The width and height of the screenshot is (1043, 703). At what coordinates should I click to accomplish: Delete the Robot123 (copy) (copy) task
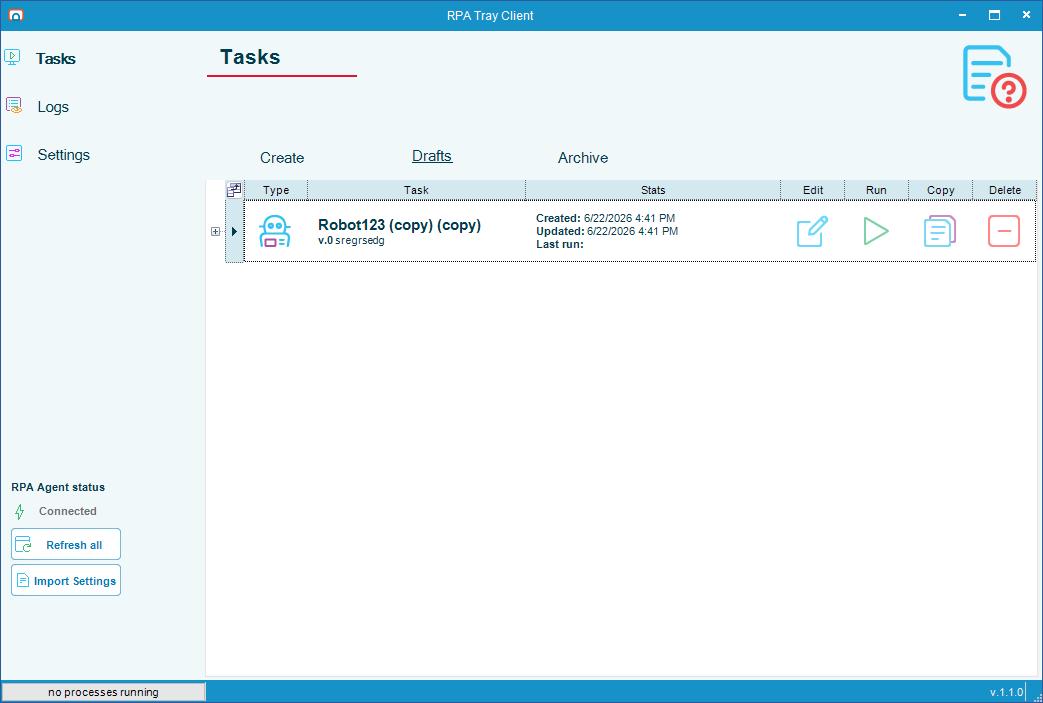[x=1004, y=231]
